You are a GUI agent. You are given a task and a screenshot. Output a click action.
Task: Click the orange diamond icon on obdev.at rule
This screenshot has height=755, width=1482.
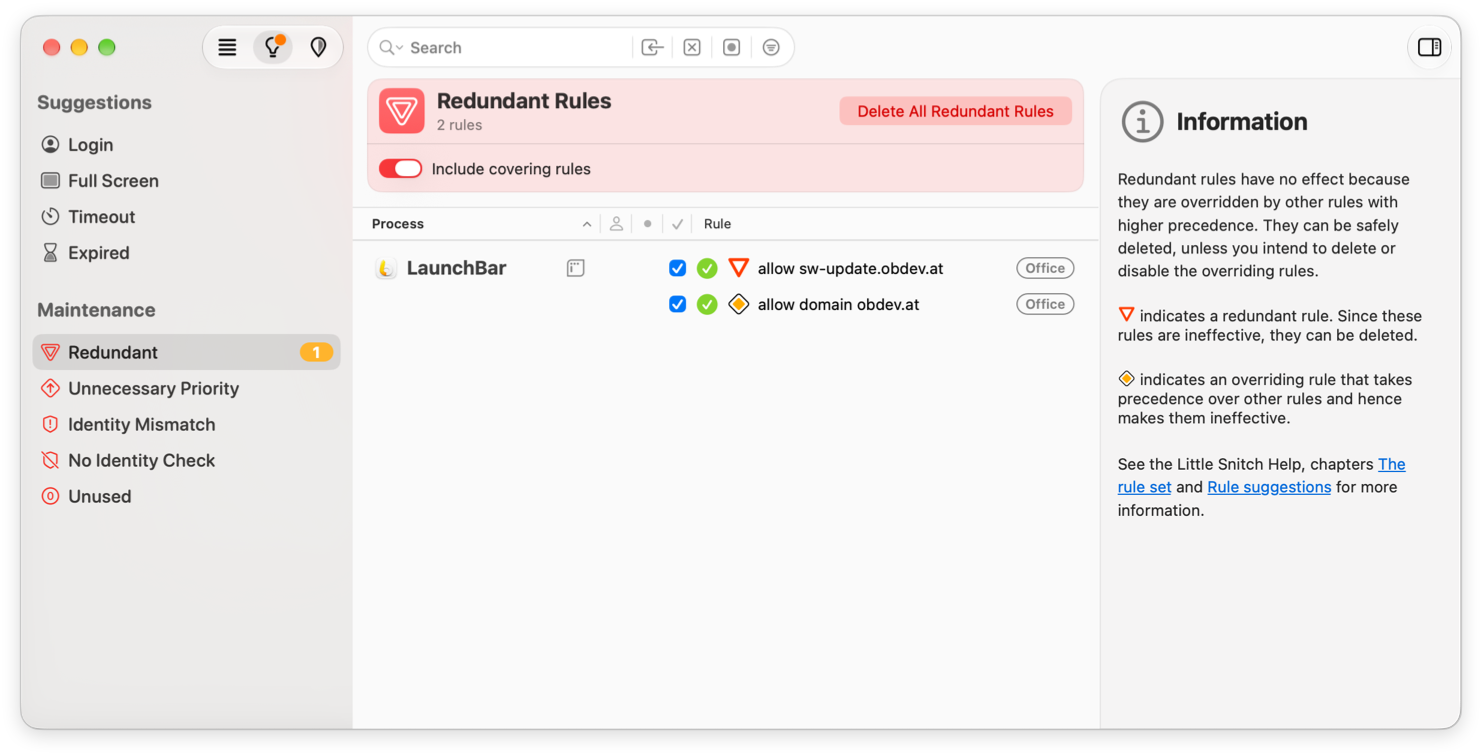739,304
